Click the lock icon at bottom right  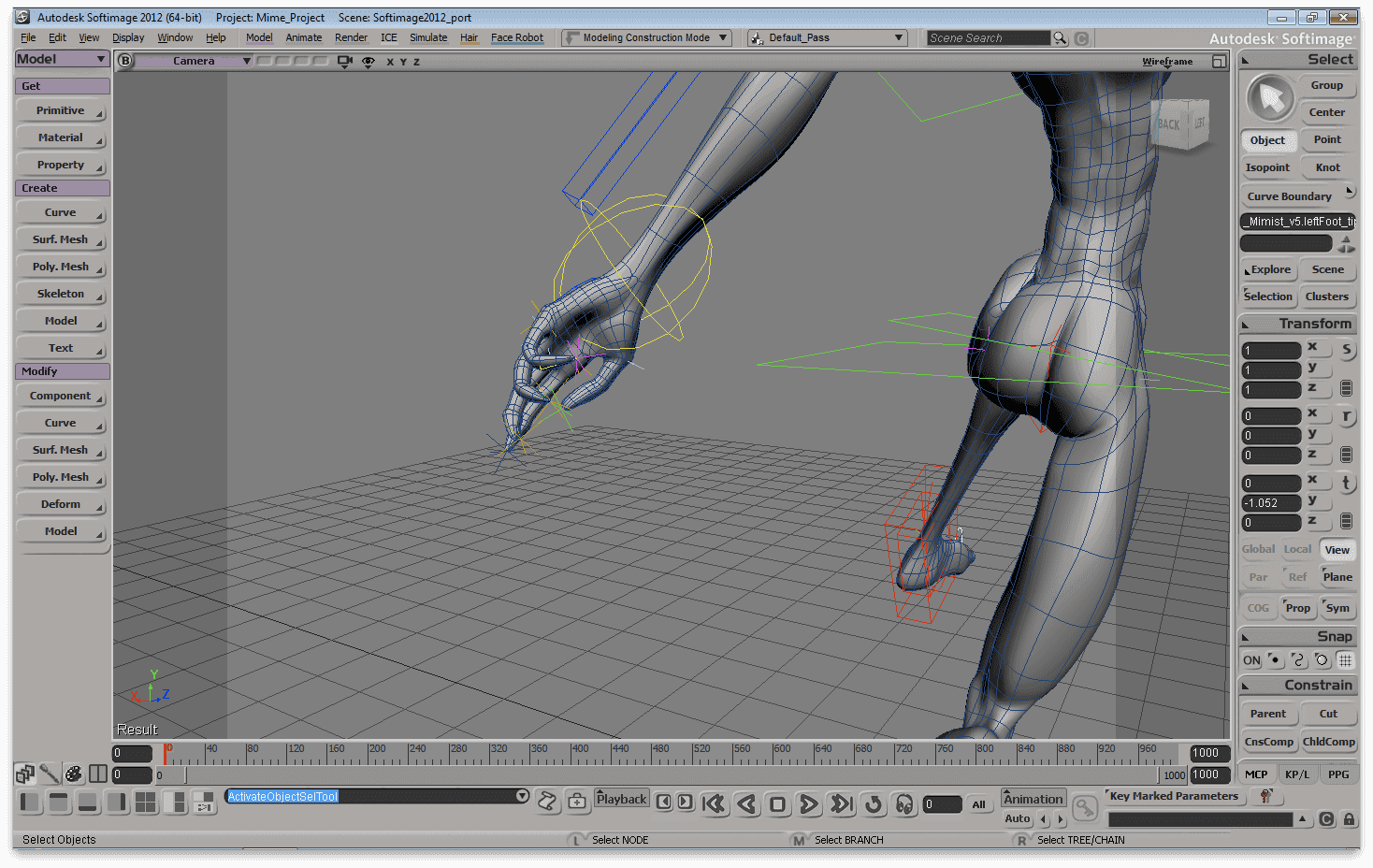1349,819
